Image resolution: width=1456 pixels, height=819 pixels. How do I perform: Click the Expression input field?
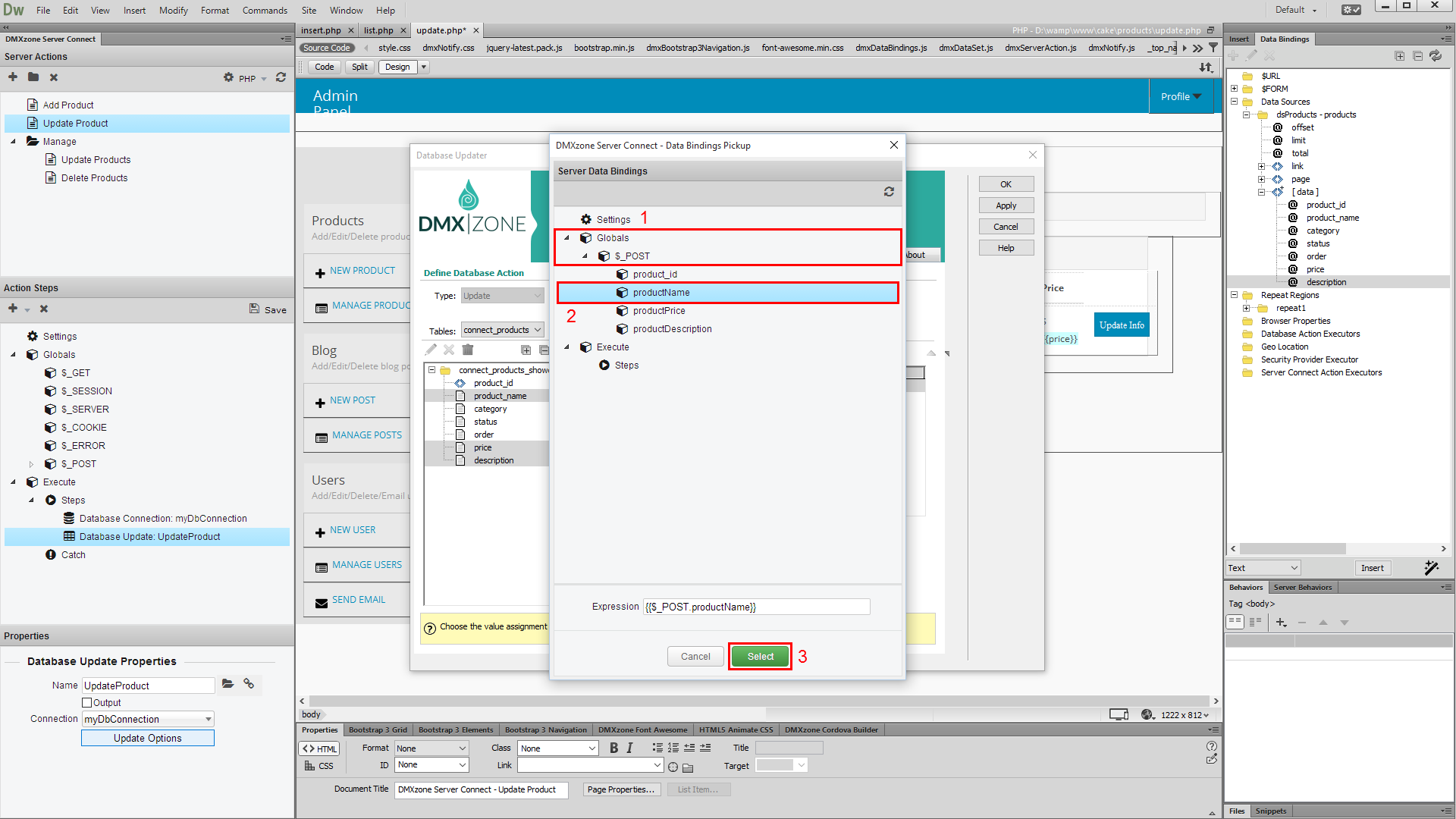coord(756,607)
